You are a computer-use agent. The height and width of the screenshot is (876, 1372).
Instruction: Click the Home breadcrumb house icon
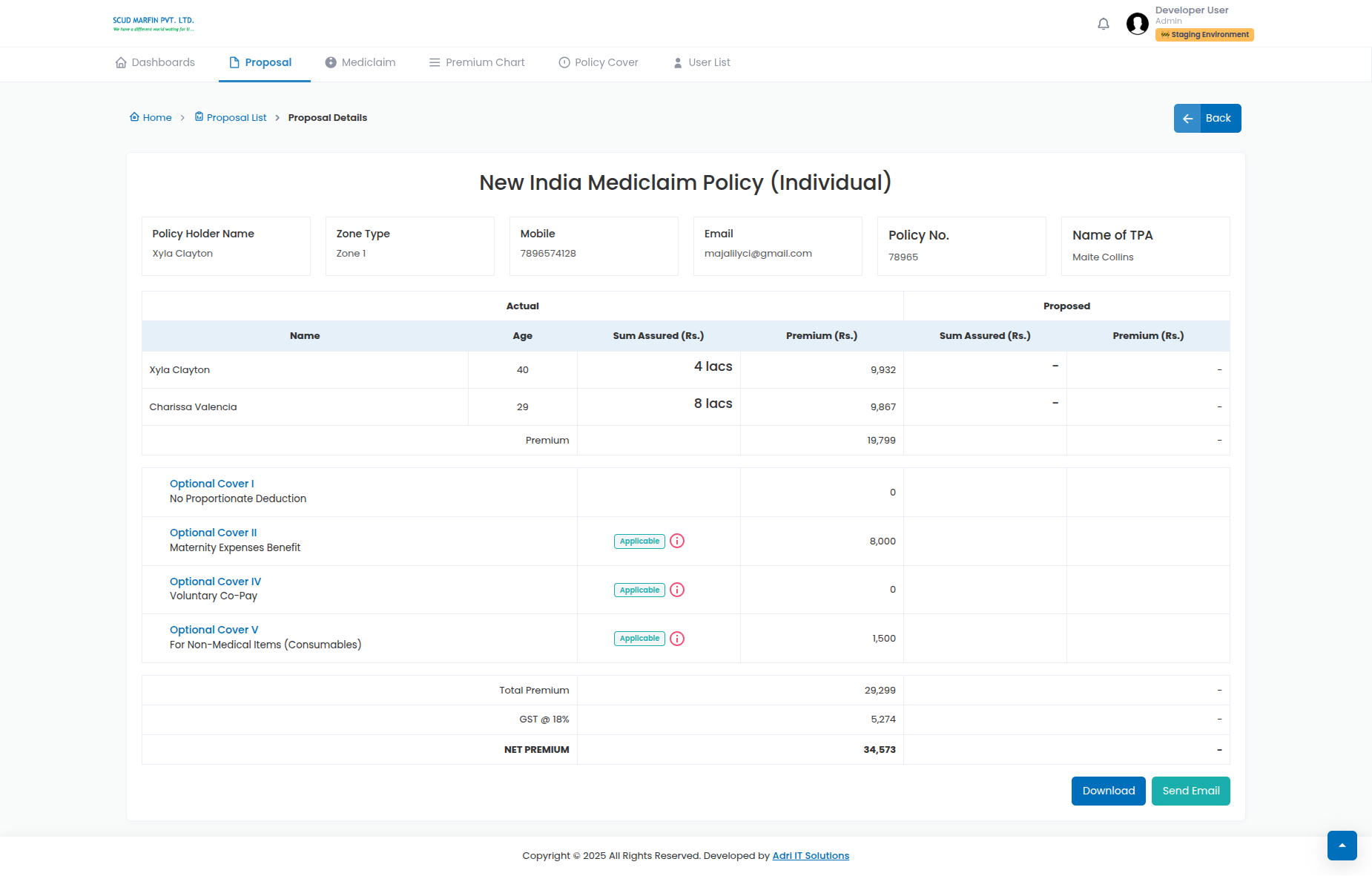[x=134, y=116]
